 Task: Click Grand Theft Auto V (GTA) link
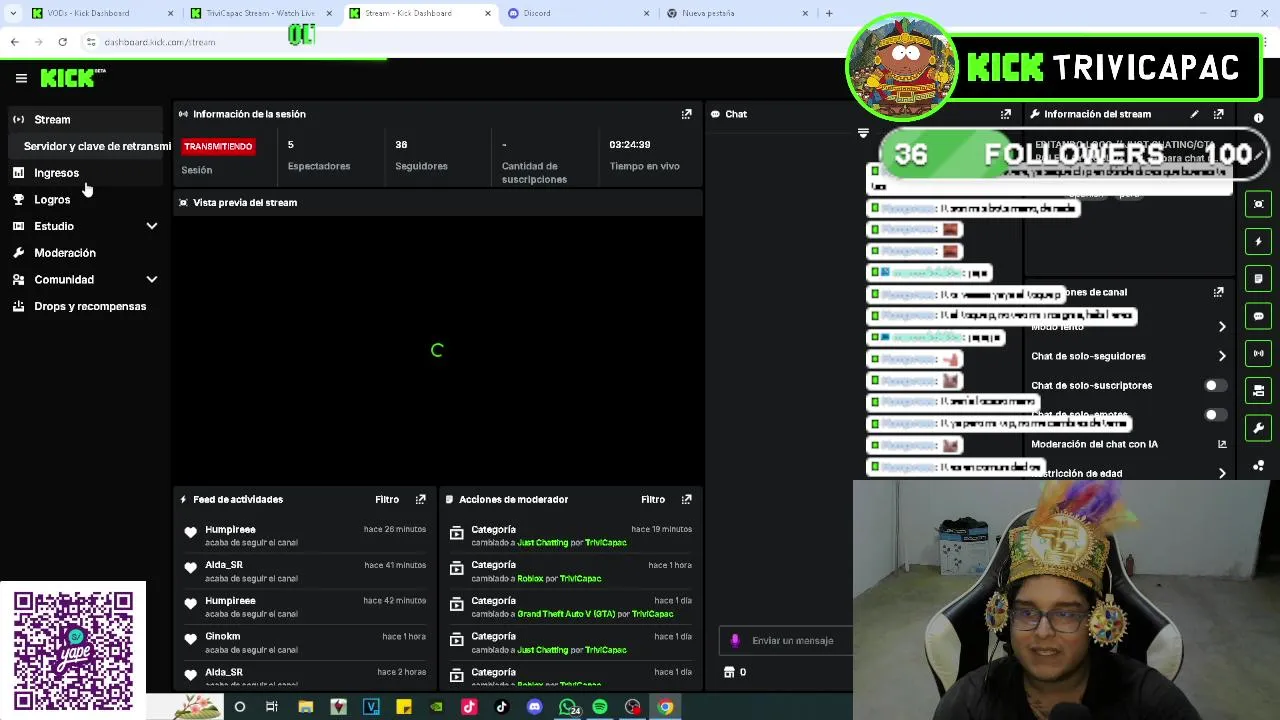tap(566, 614)
